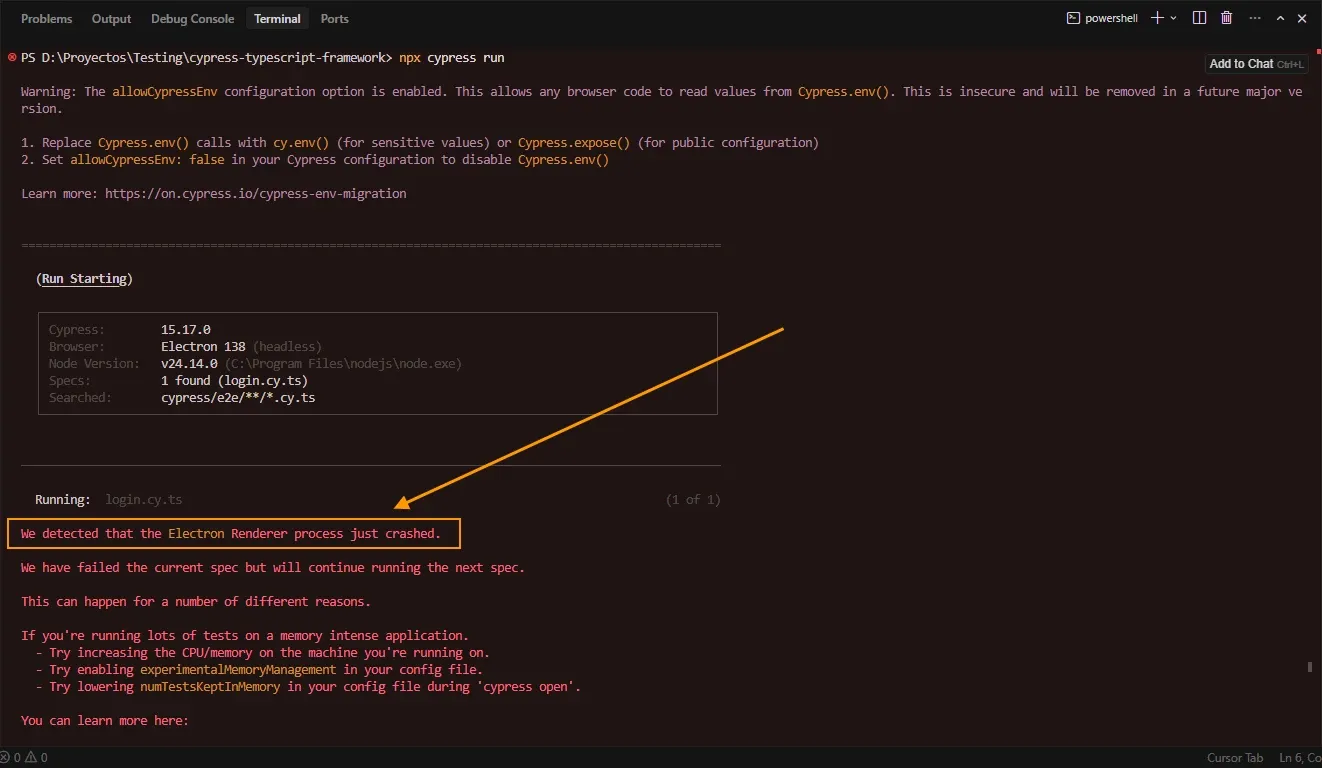Click the 'We have failed the current spec' line
The image size is (1322, 768).
point(272,568)
